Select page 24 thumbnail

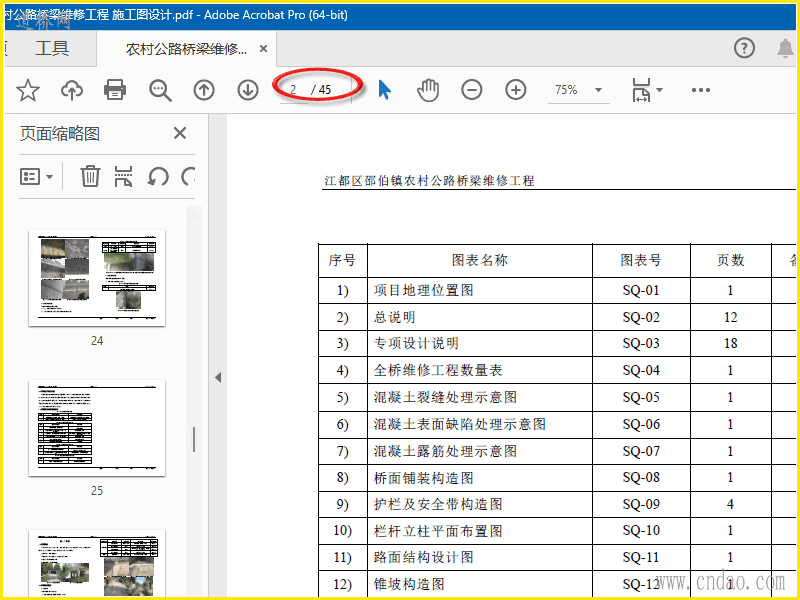(x=97, y=278)
